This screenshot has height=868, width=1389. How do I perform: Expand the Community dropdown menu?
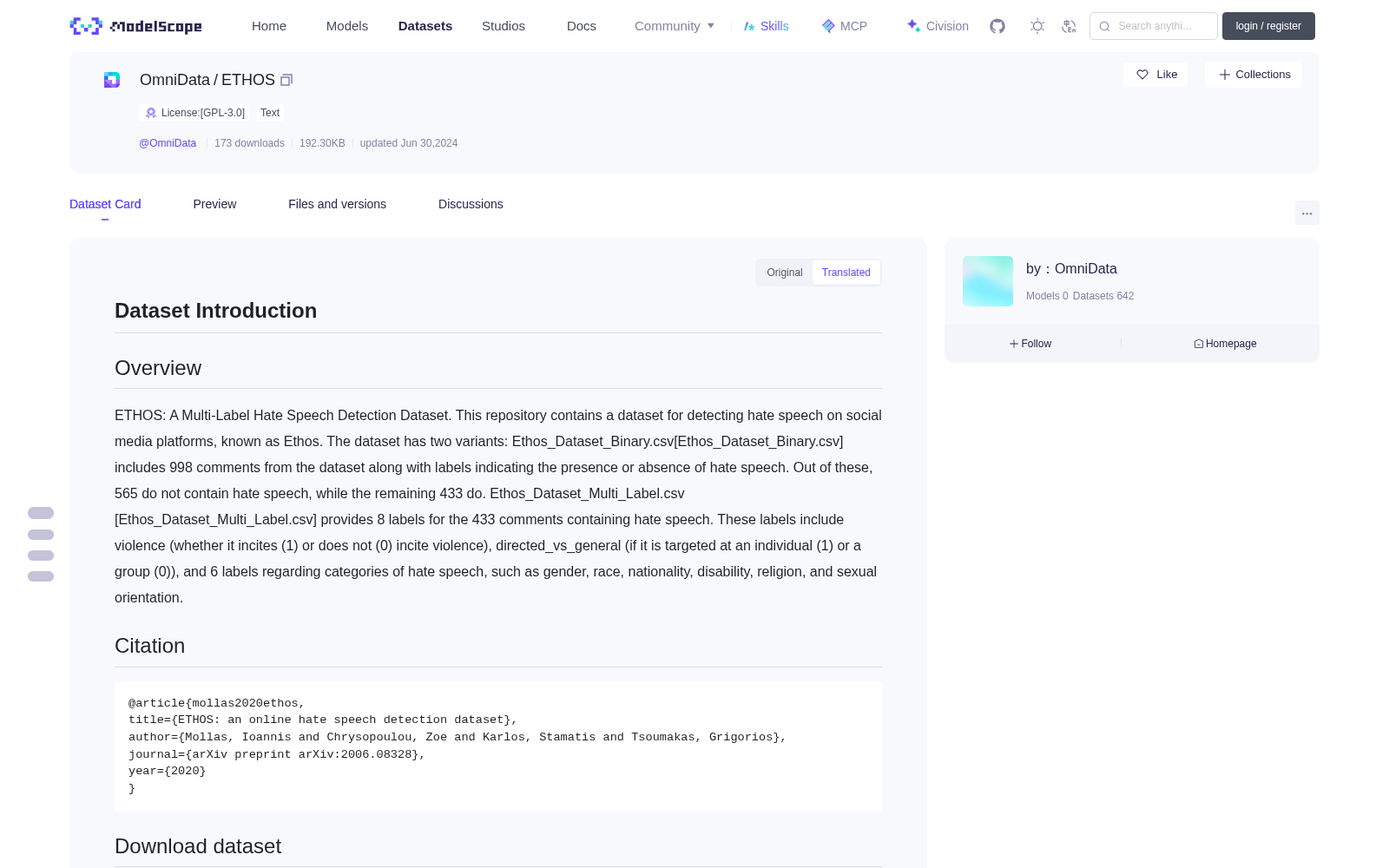pyautogui.click(x=675, y=26)
